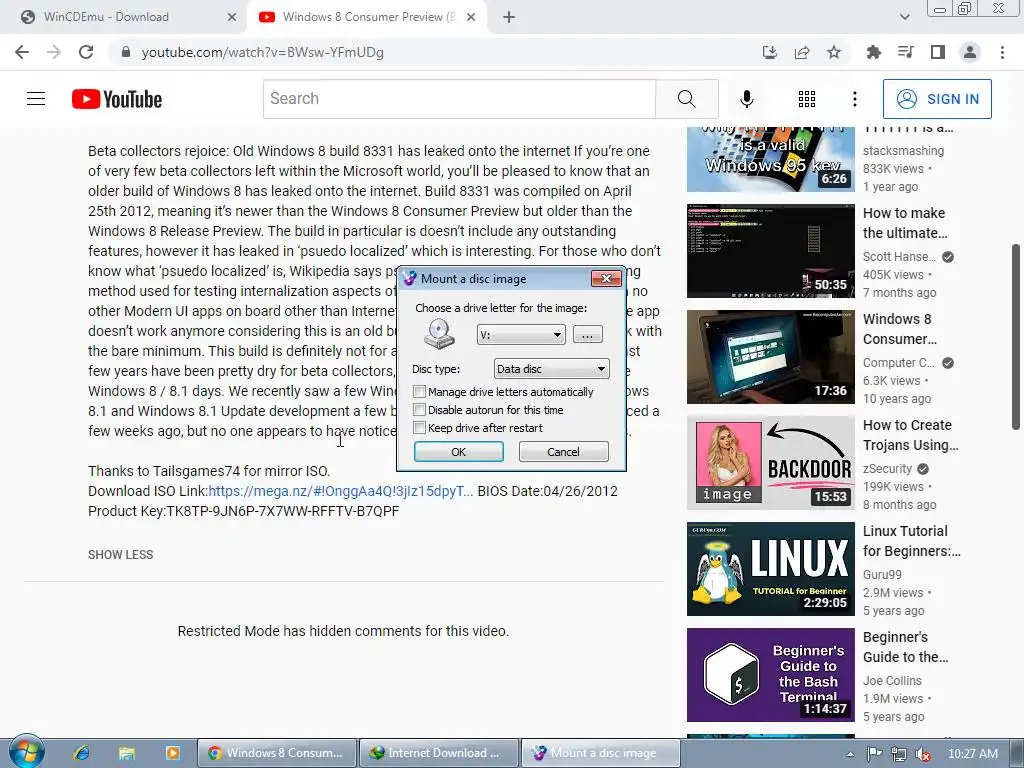Open the Chrome extensions puzzle icon
This screenshot has height=768, width=1024.
tap(873, 52)
